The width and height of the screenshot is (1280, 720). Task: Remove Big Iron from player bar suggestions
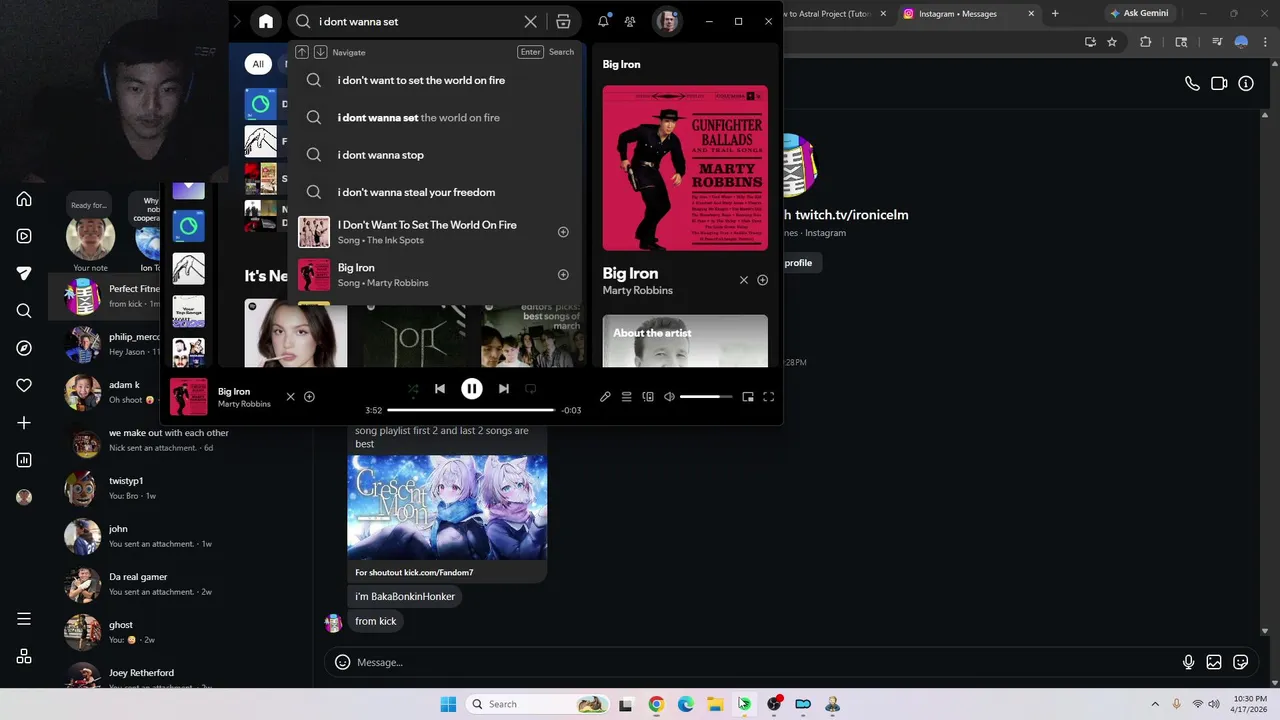point(290,397)
